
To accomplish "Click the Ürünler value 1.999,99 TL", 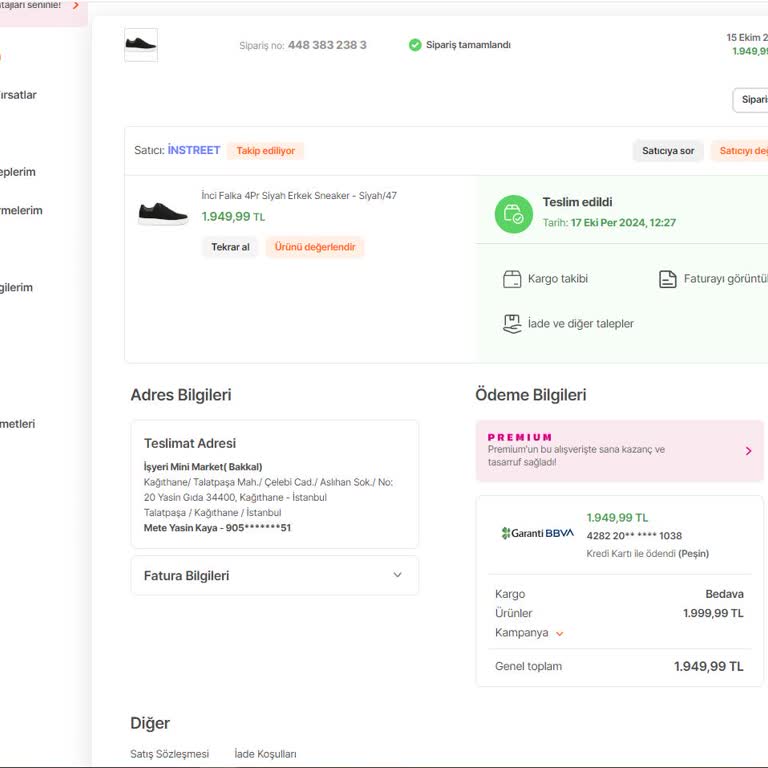I will click(713, 613).
